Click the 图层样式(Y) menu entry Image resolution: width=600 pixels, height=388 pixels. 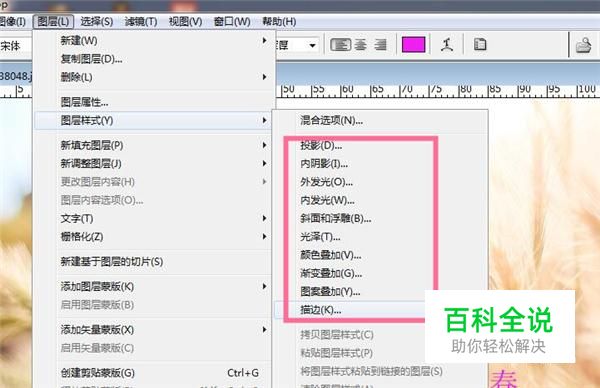coord(153,121)
